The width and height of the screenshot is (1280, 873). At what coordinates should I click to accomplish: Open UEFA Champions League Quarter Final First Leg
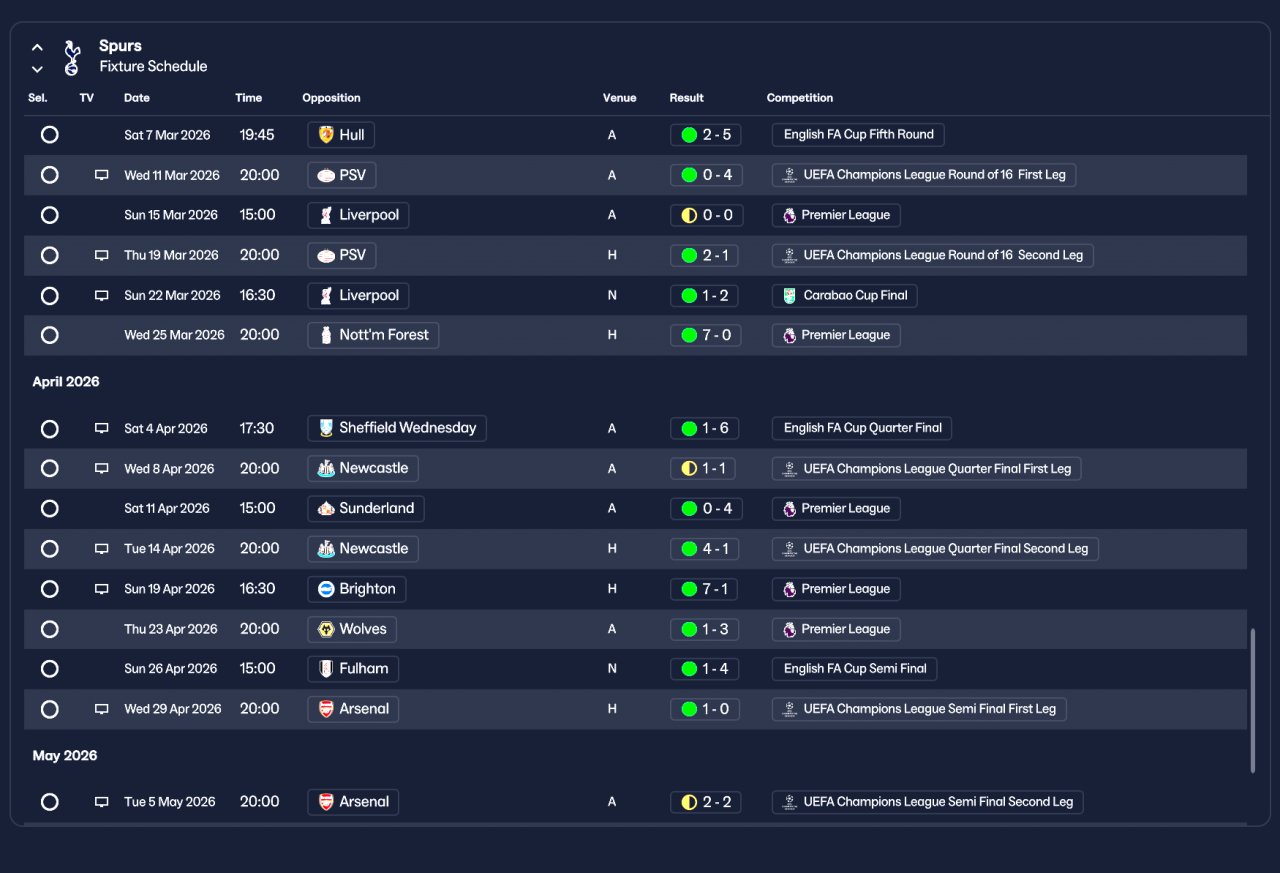point(927,468)
